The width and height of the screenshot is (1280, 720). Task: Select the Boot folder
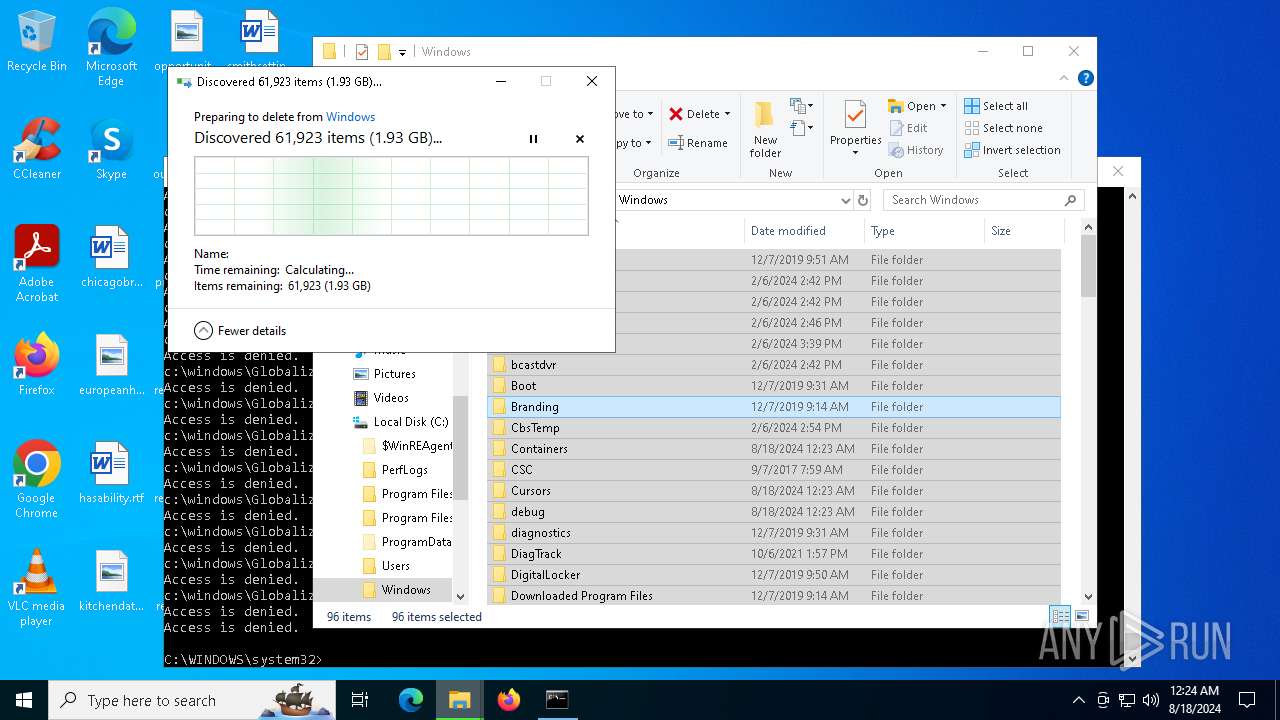point(774,386)
